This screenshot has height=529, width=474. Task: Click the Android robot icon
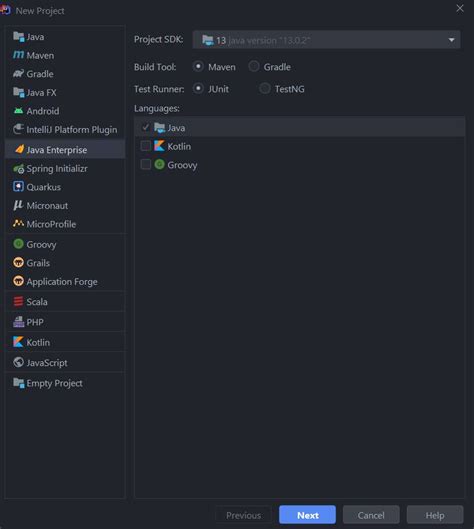pos(19,111)
